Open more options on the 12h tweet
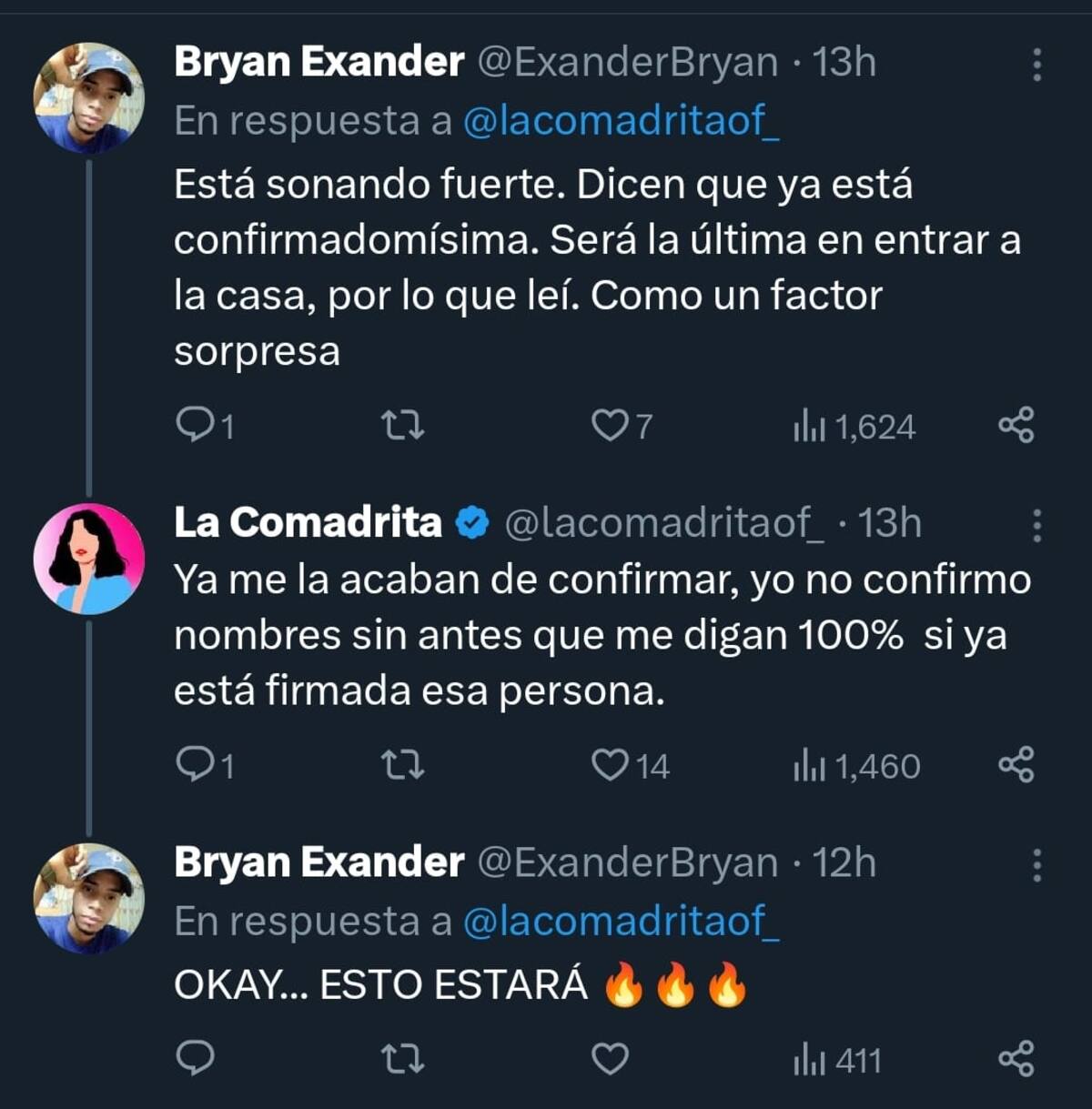 pyautogui.click(x=1036, y=865)
